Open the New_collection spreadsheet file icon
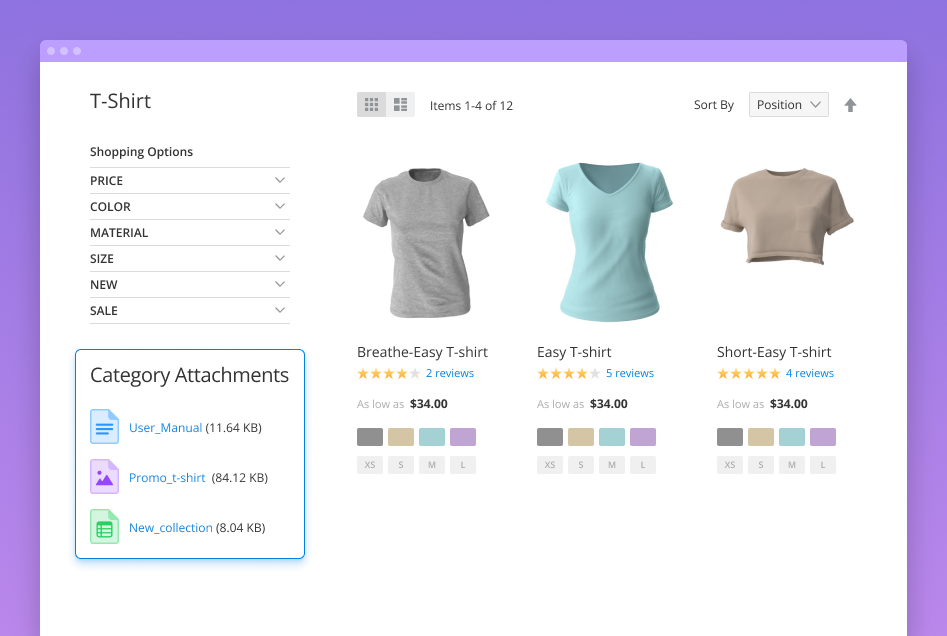This screenshot has height=636, width=947. point(104,527)
